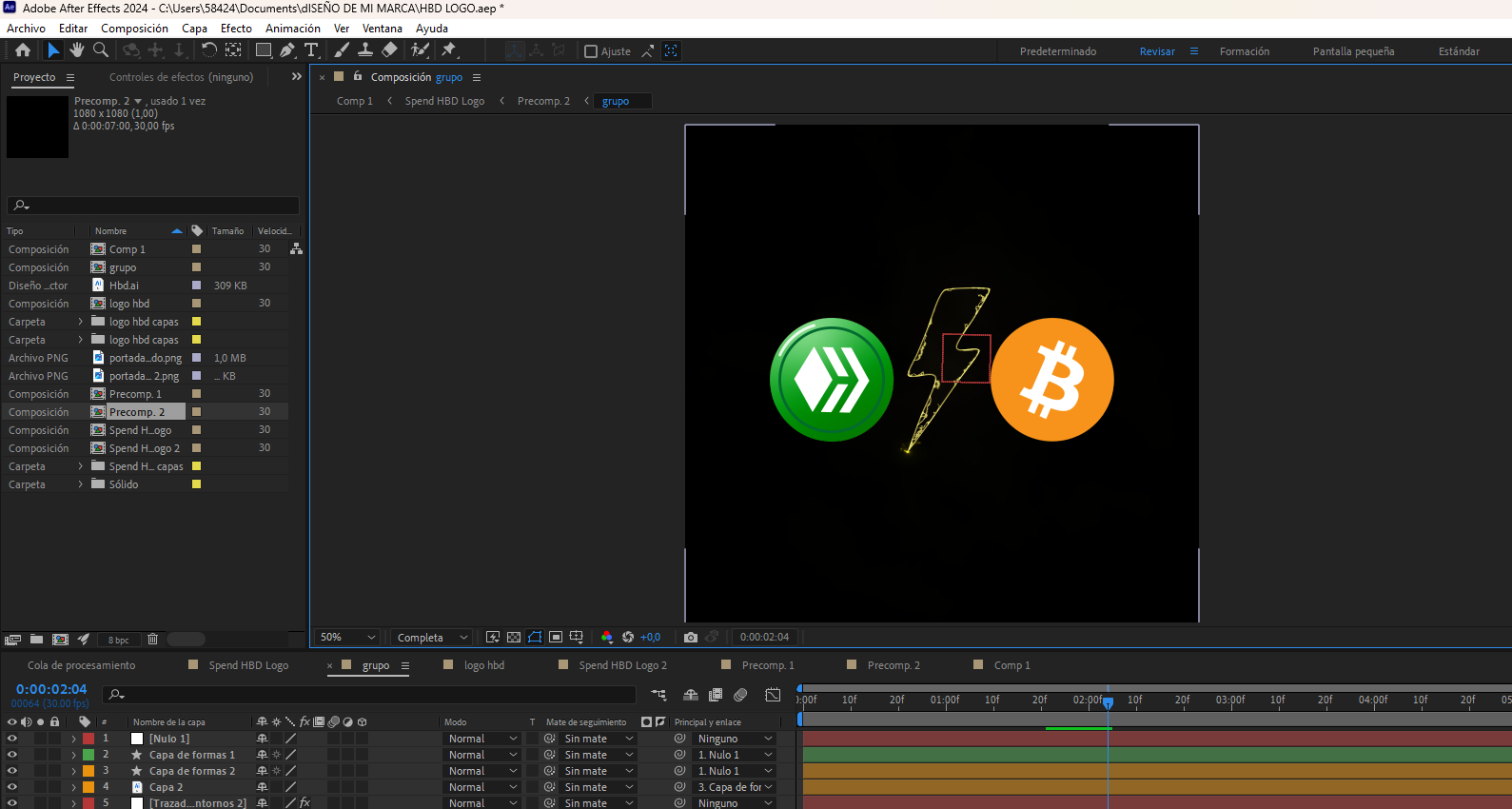Click the snapshot camera icon in viewer
The image size is (1512, 809).
point(691,638)
